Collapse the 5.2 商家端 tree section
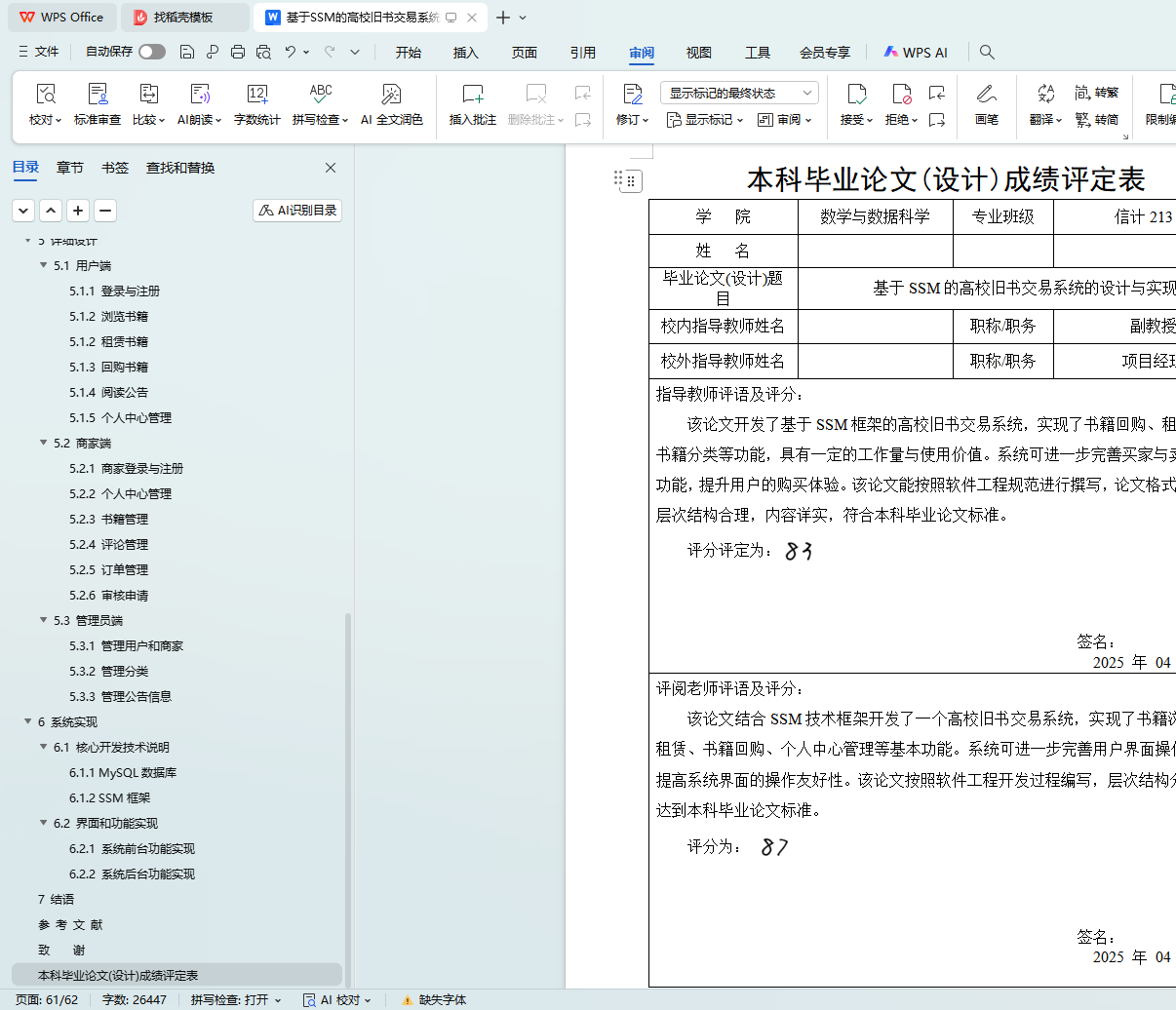 pos(43,443)
